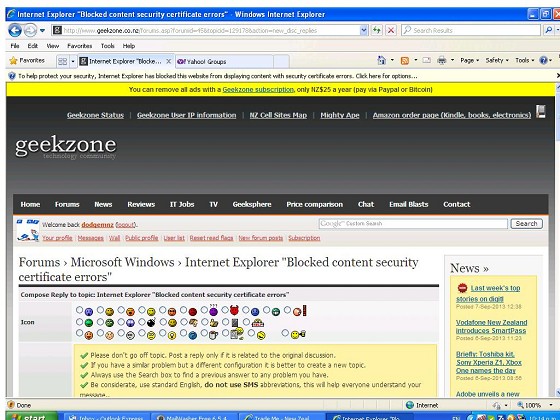560x420 pixels.
Task: Click the user avatar image beside Welcome back
Action: (28, 230)
